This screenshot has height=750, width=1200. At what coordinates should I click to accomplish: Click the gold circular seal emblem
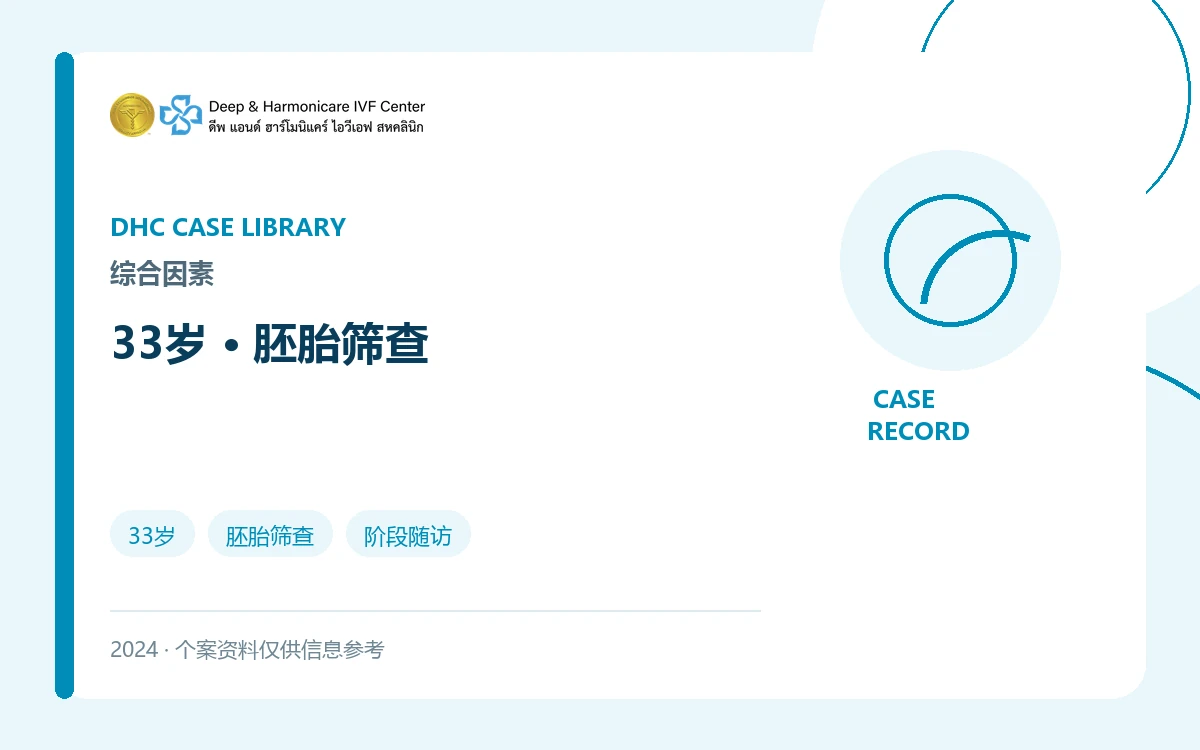pyautogui.click(x=132, y=115)
